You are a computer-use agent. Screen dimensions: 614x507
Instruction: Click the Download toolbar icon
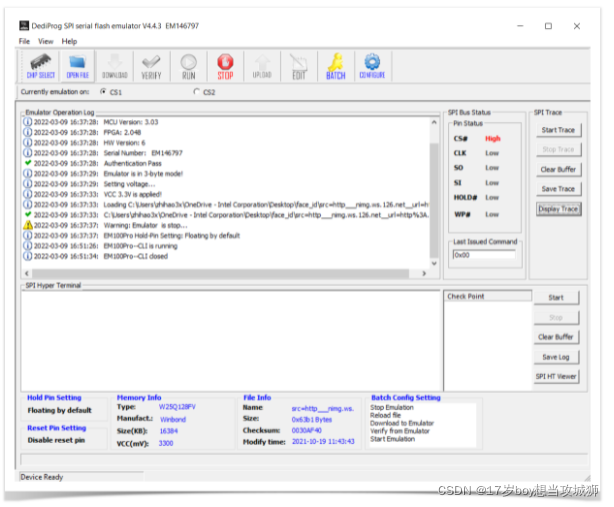[115, 66]
